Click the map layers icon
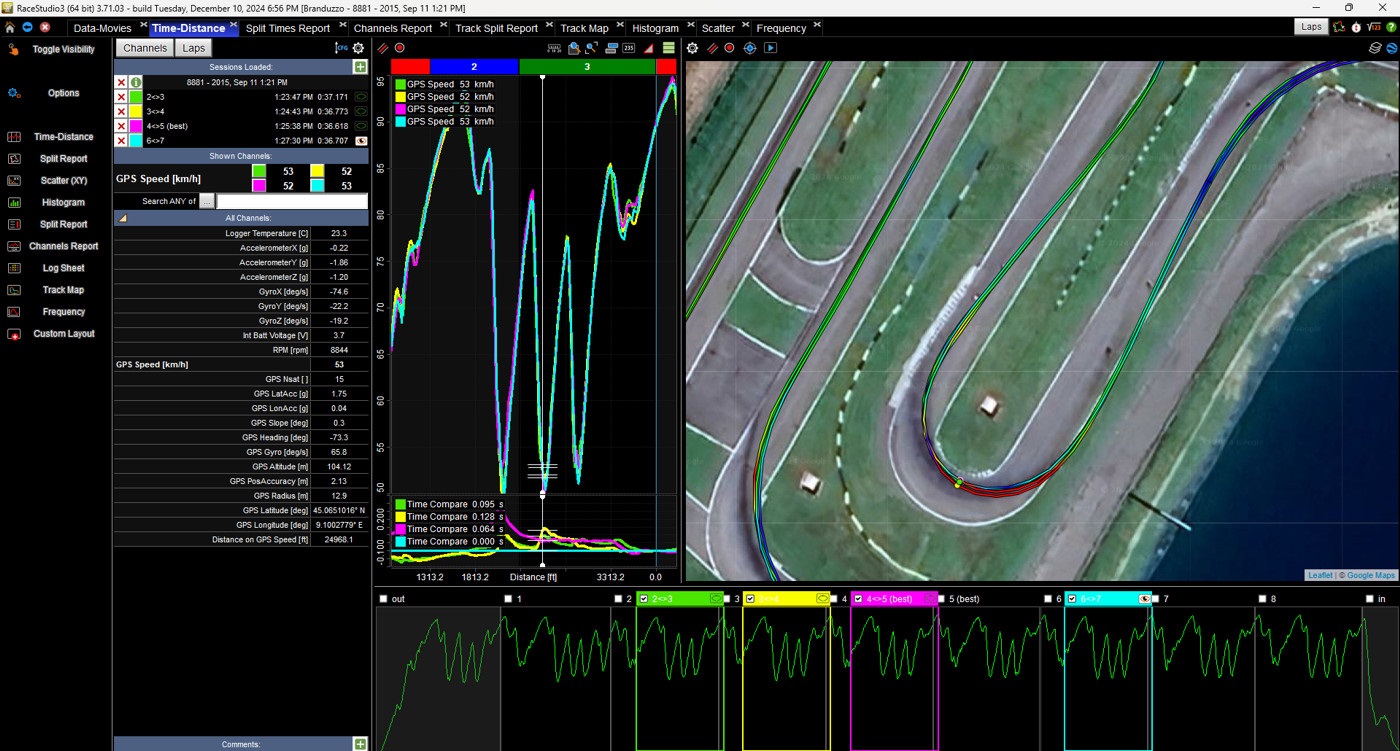This screenshot has height=751, width=1400. click(x=1376, y=48)
